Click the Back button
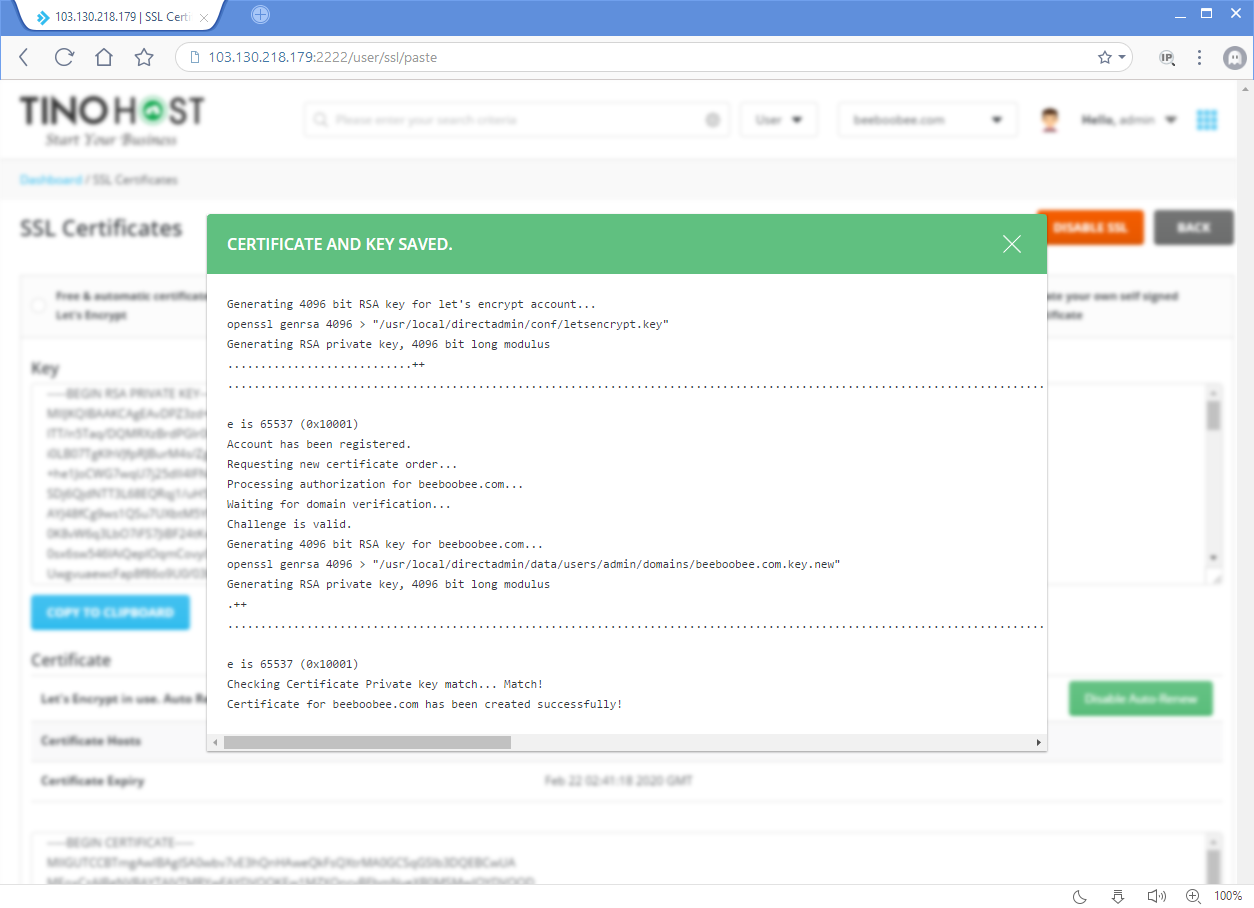This screenshot has width=1254, height=908. [1193, 228]
